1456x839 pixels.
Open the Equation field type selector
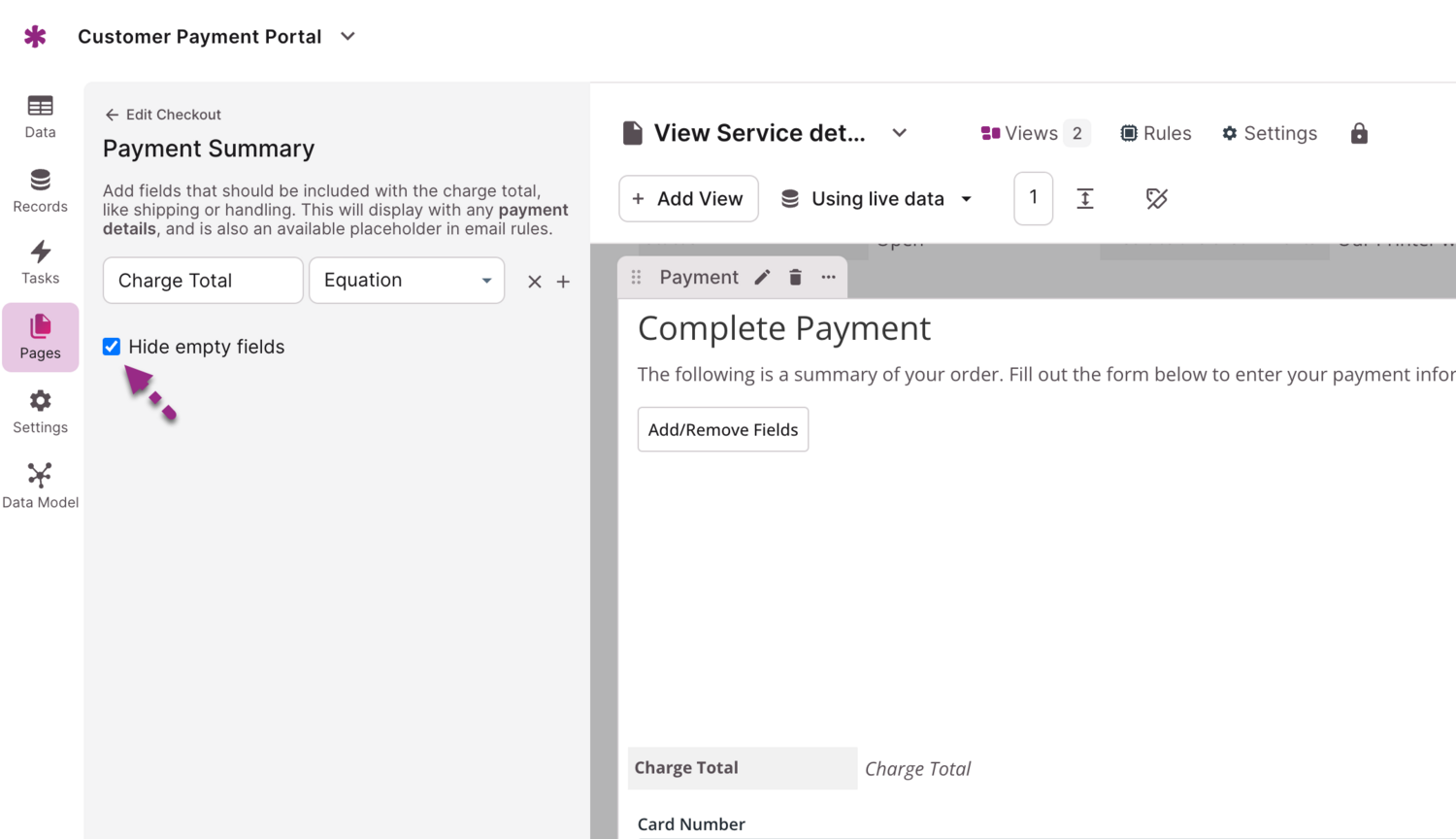[x=406, y=280]
